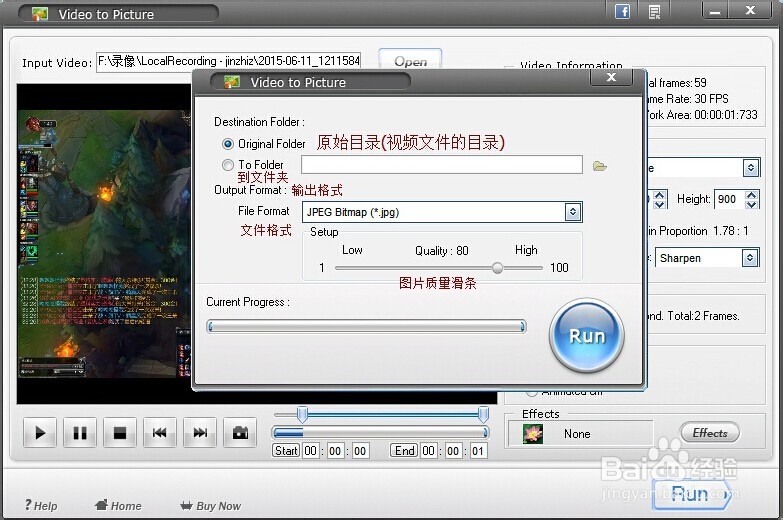Click the Open button
The image size is (783, 520).
click(x=410, y=61)
